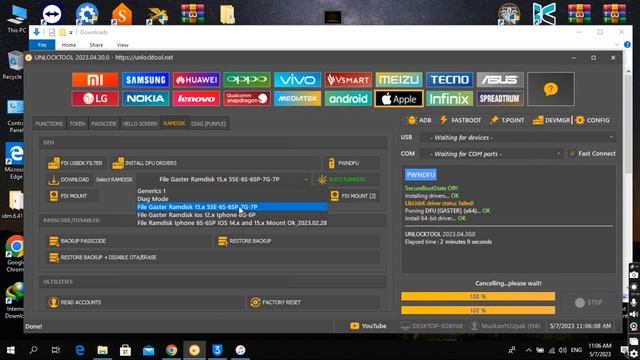Open the ASUS brand tile
Viewport: 640px width, 360px height.
pos(500,80)
